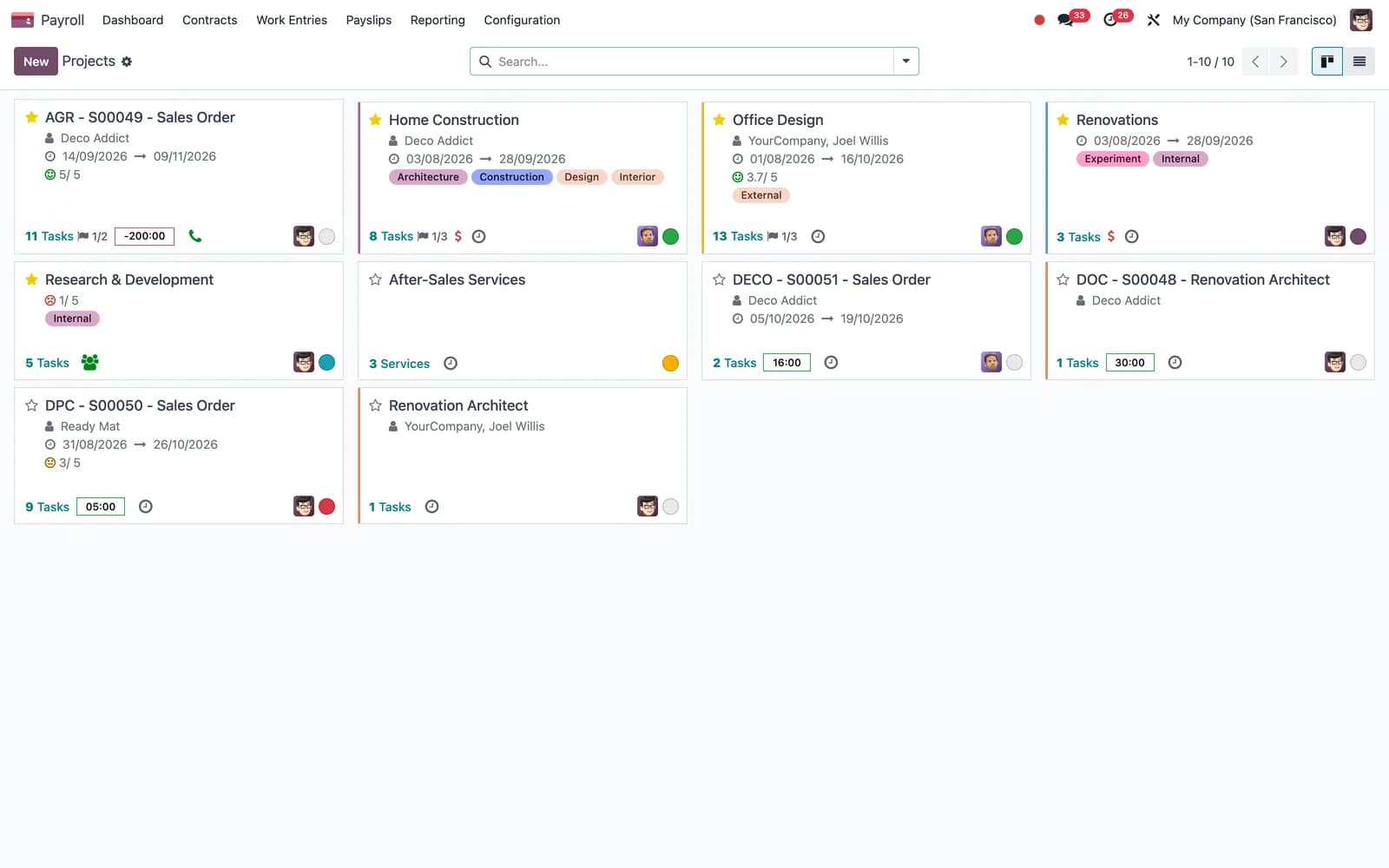Screen dimensions: 1389x868
Task: Switch to List view
Action: pos(1359,62)
